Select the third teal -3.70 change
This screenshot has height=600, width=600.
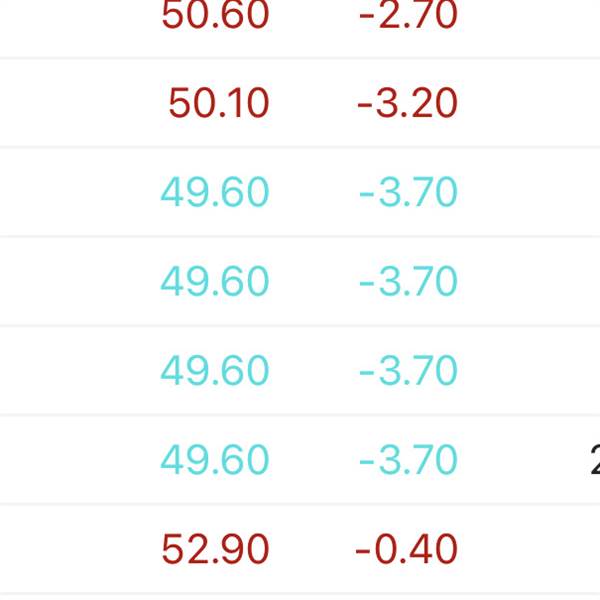click(x=408, y=370)
